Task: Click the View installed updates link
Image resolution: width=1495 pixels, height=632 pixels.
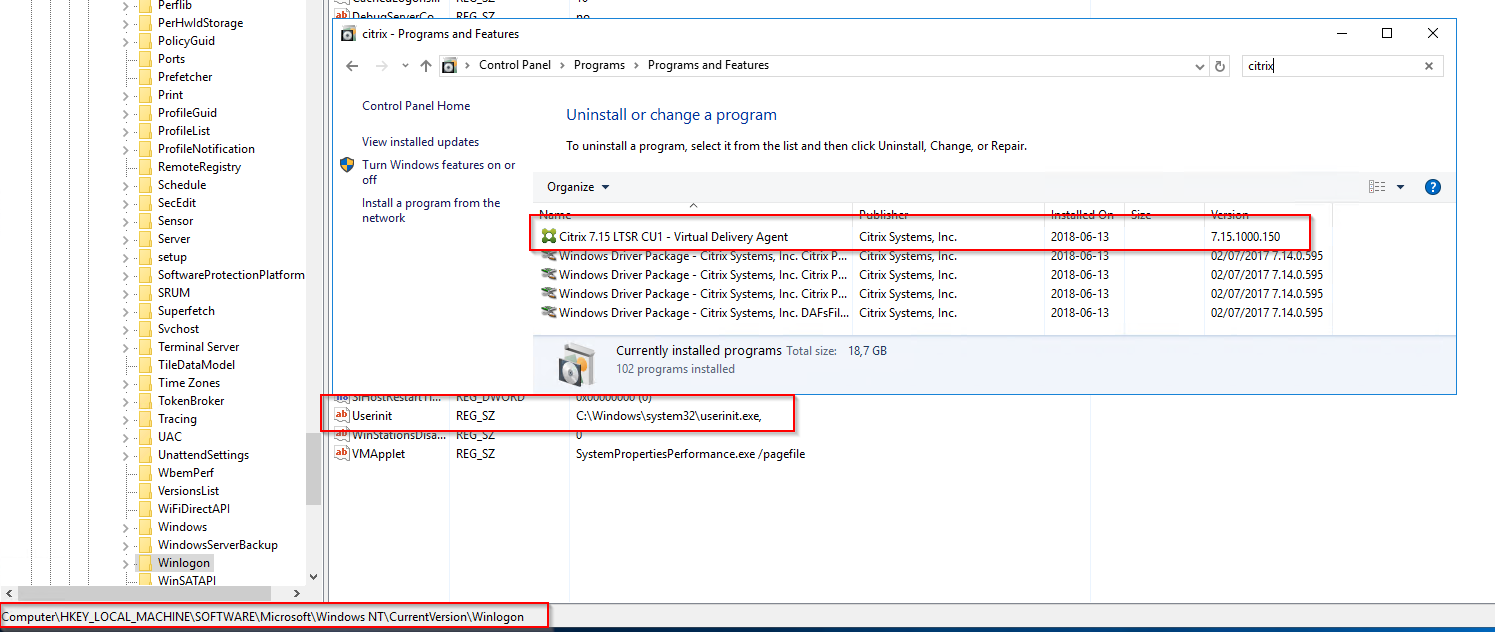Action: 420,142
